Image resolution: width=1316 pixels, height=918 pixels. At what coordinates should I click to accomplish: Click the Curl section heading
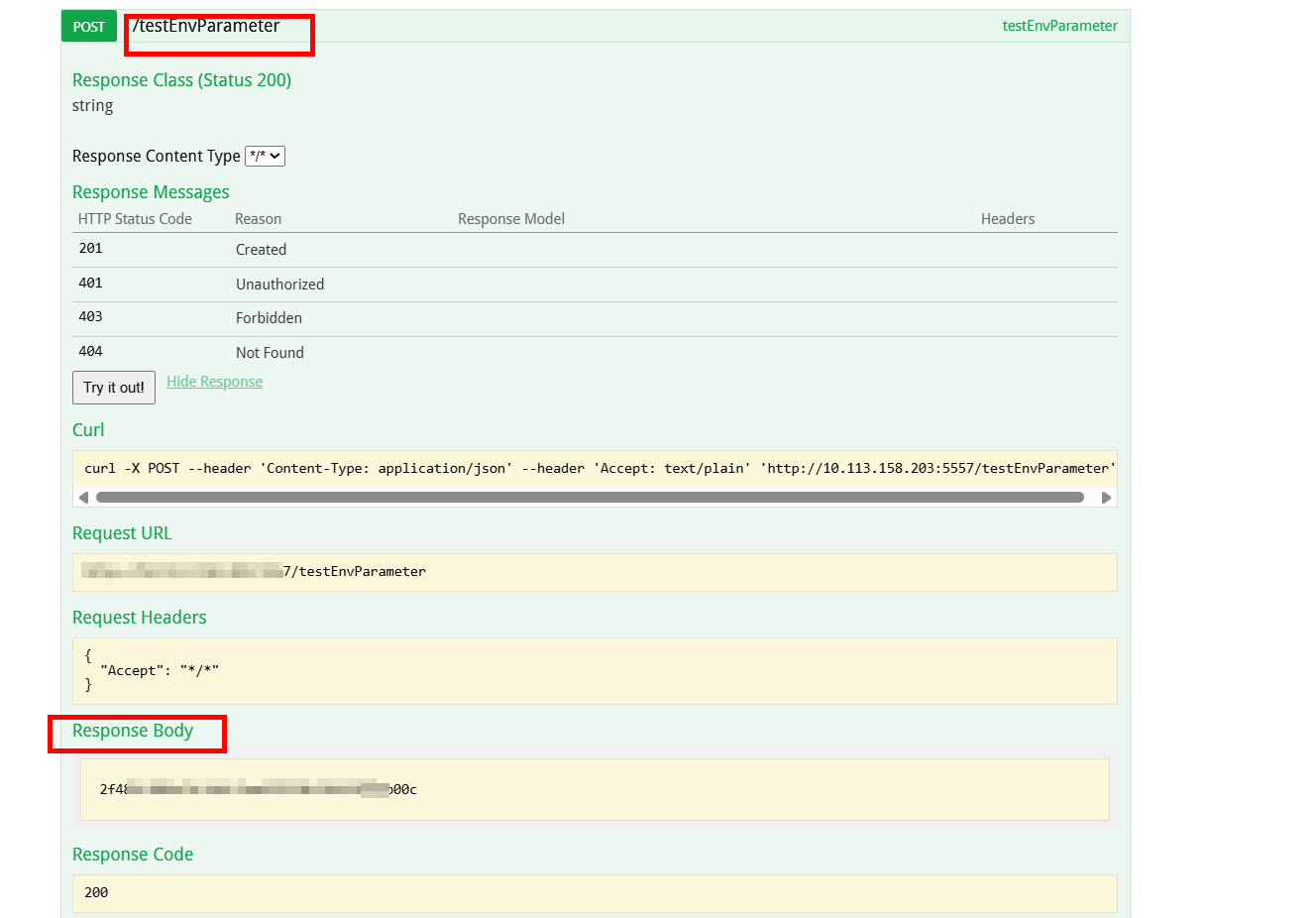(x=88, y=430)
